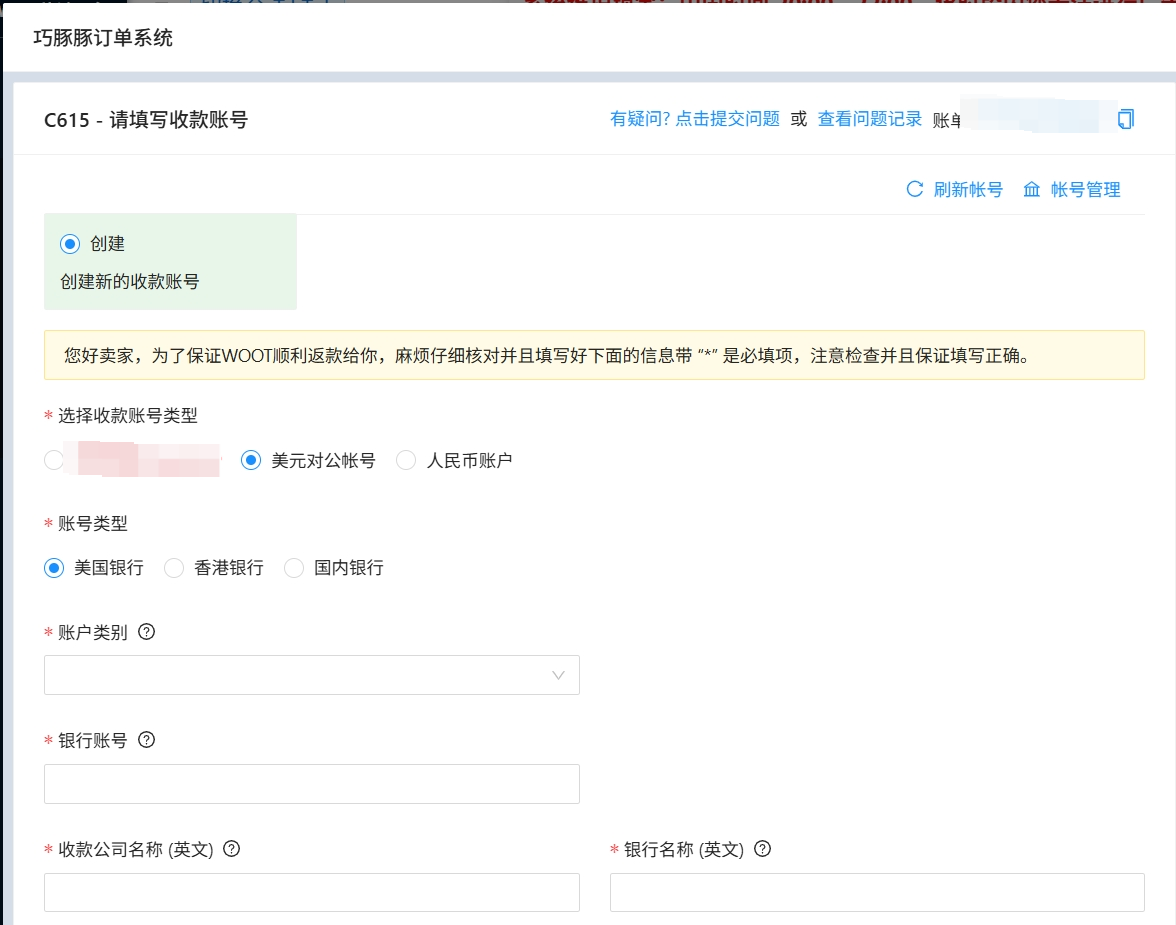1176x925 pixels.
Task: Click the help icon next to 银行账号
Action: (x=147, y=740)
